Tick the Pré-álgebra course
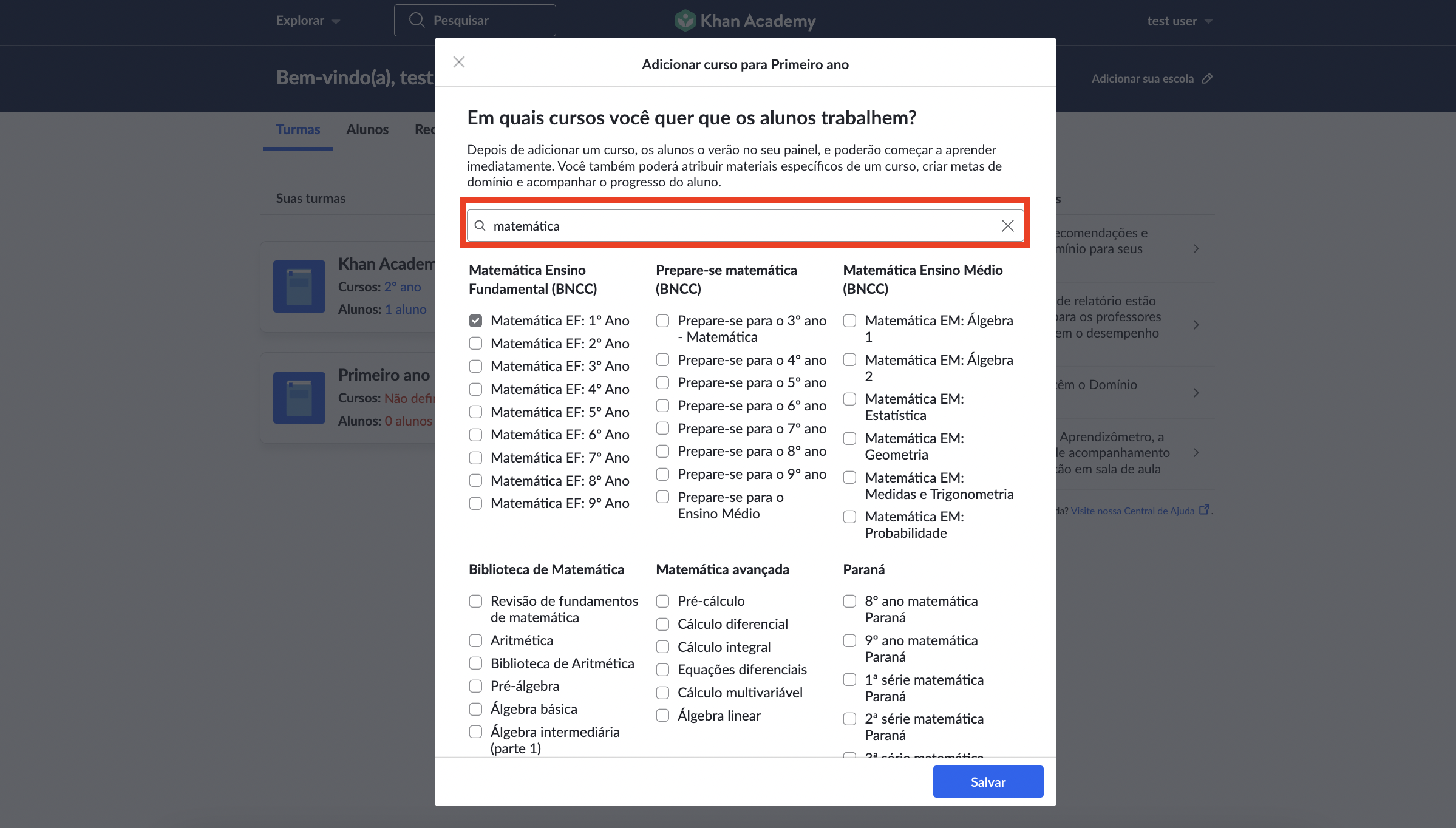This screenshot has height=828, width=1456. (475, 686)
